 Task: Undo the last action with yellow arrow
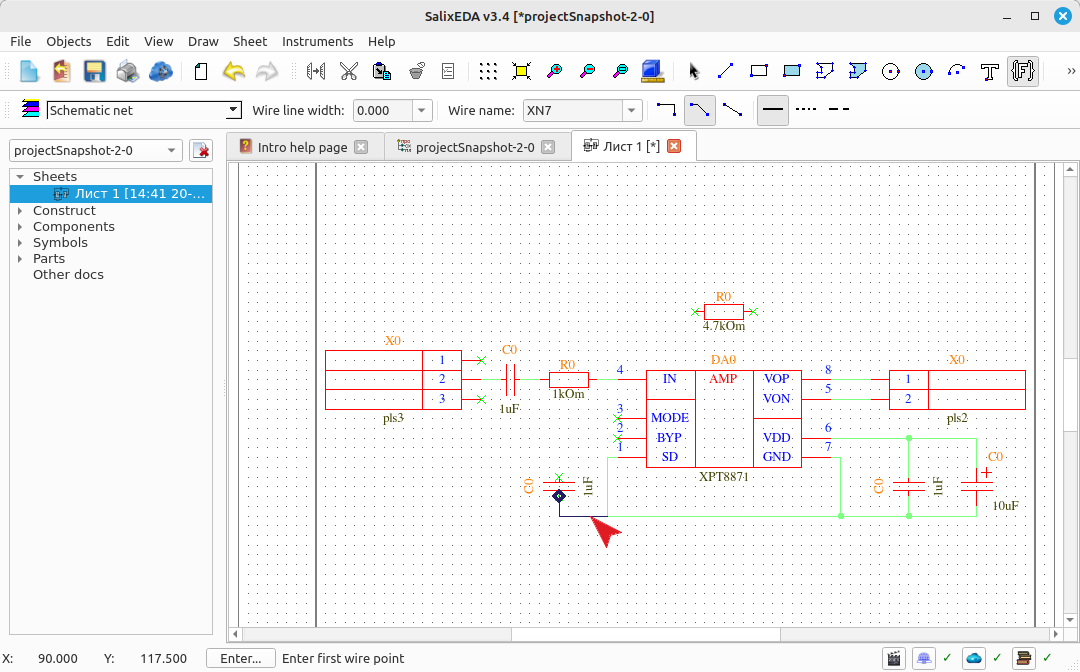234,71
